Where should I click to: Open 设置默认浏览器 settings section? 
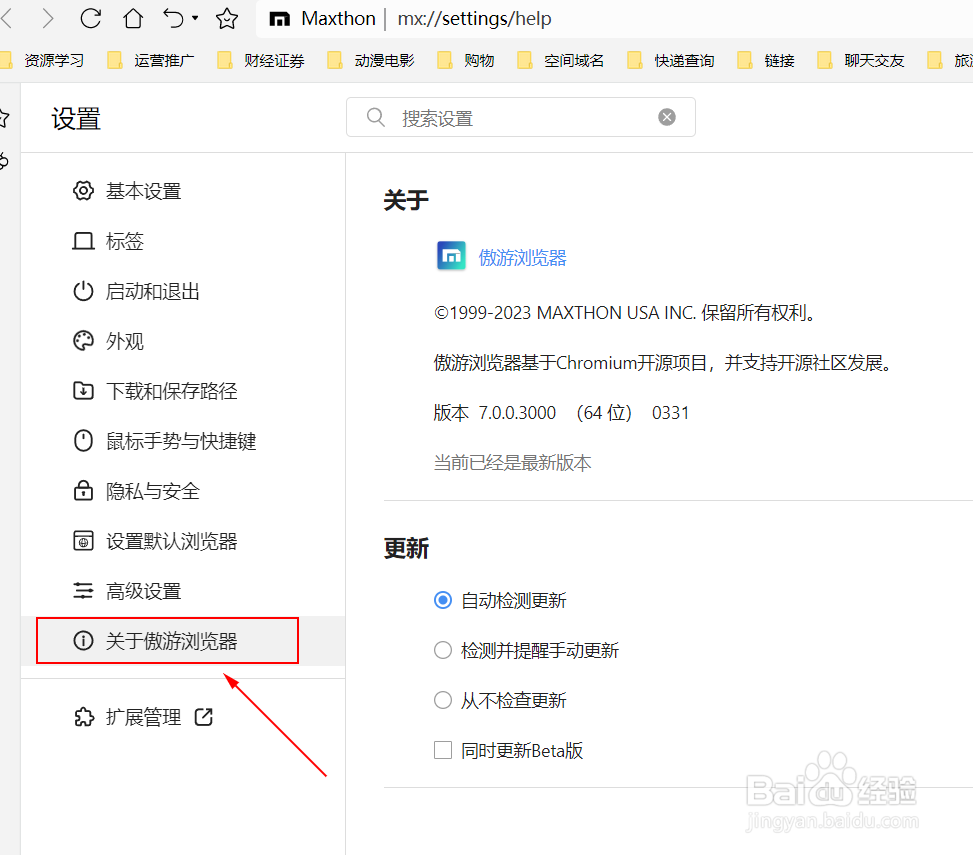click(x=172, y=541)
